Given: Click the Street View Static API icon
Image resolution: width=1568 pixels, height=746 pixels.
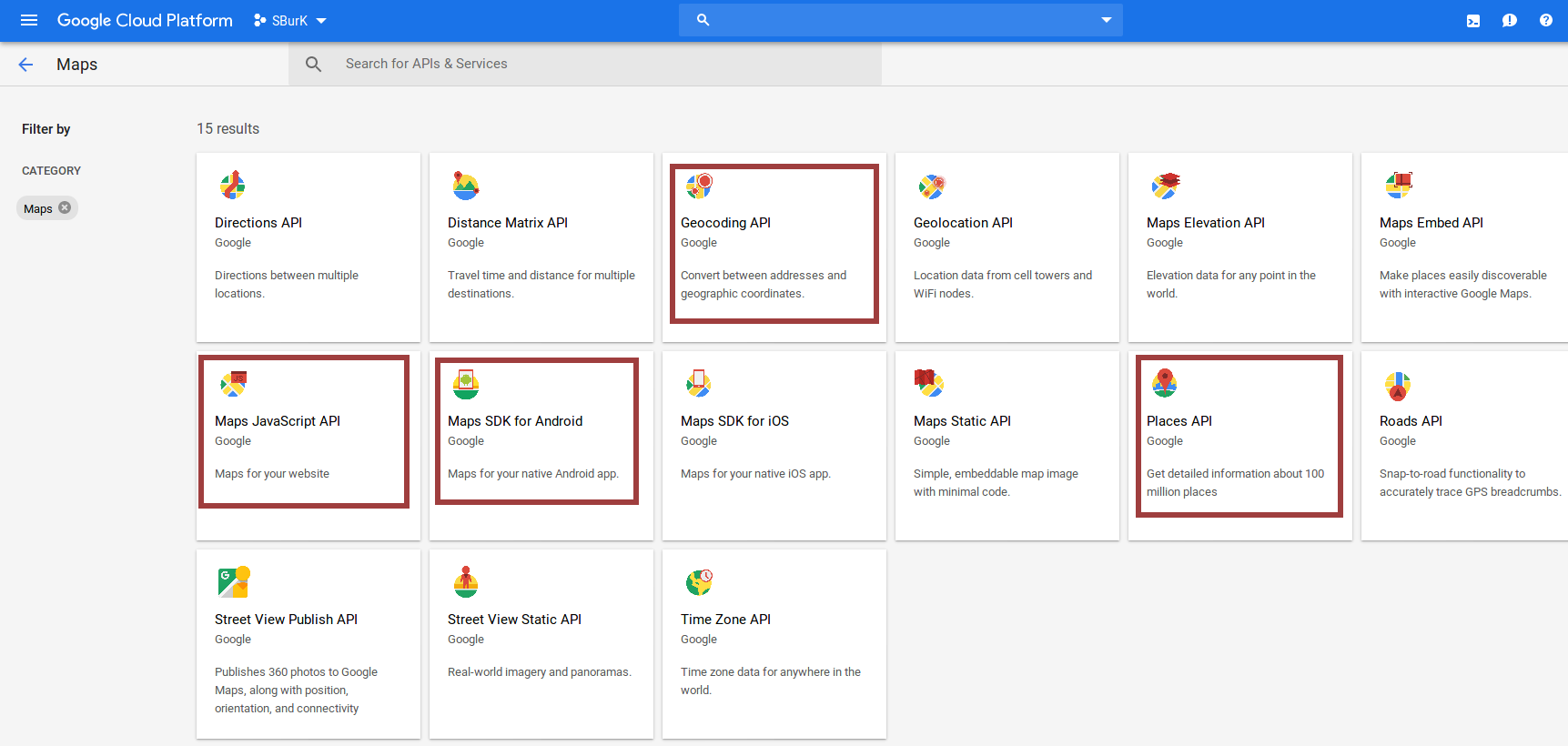Looking at the screenshot, I should point(466,581).
